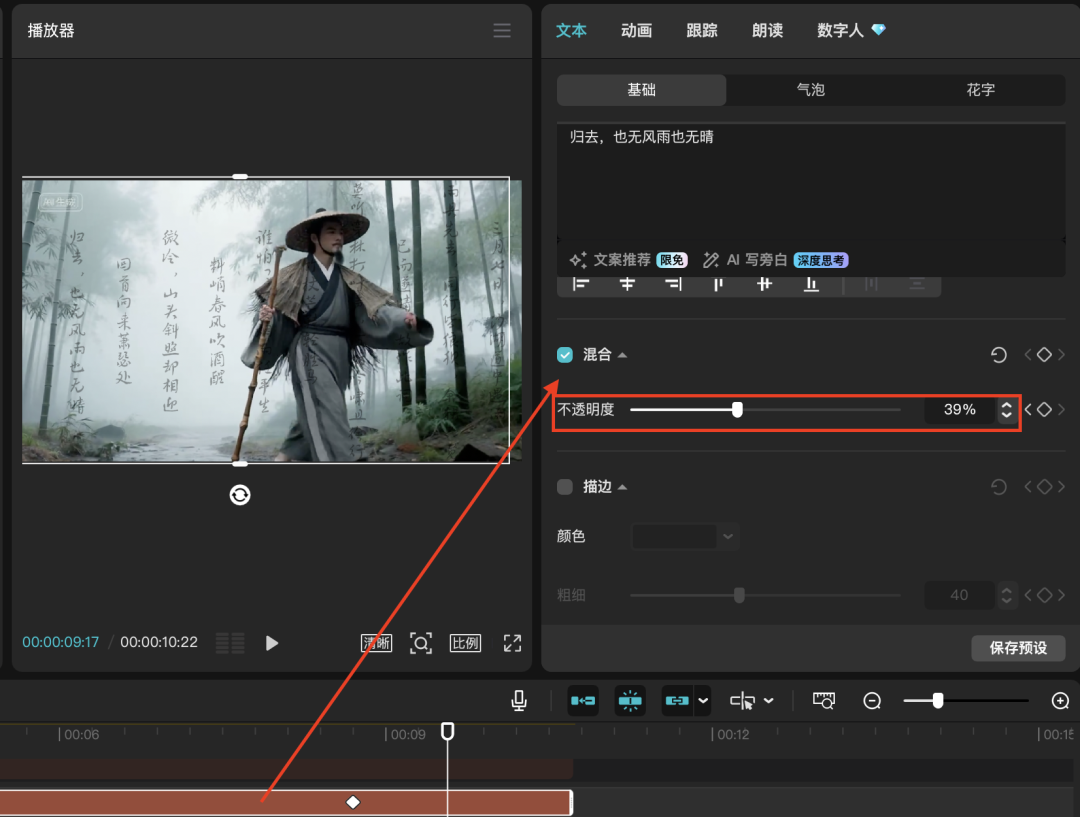Toggle the rotate control under the preview frame
The width and height of the screenshot is (1080, 817).
240,495
